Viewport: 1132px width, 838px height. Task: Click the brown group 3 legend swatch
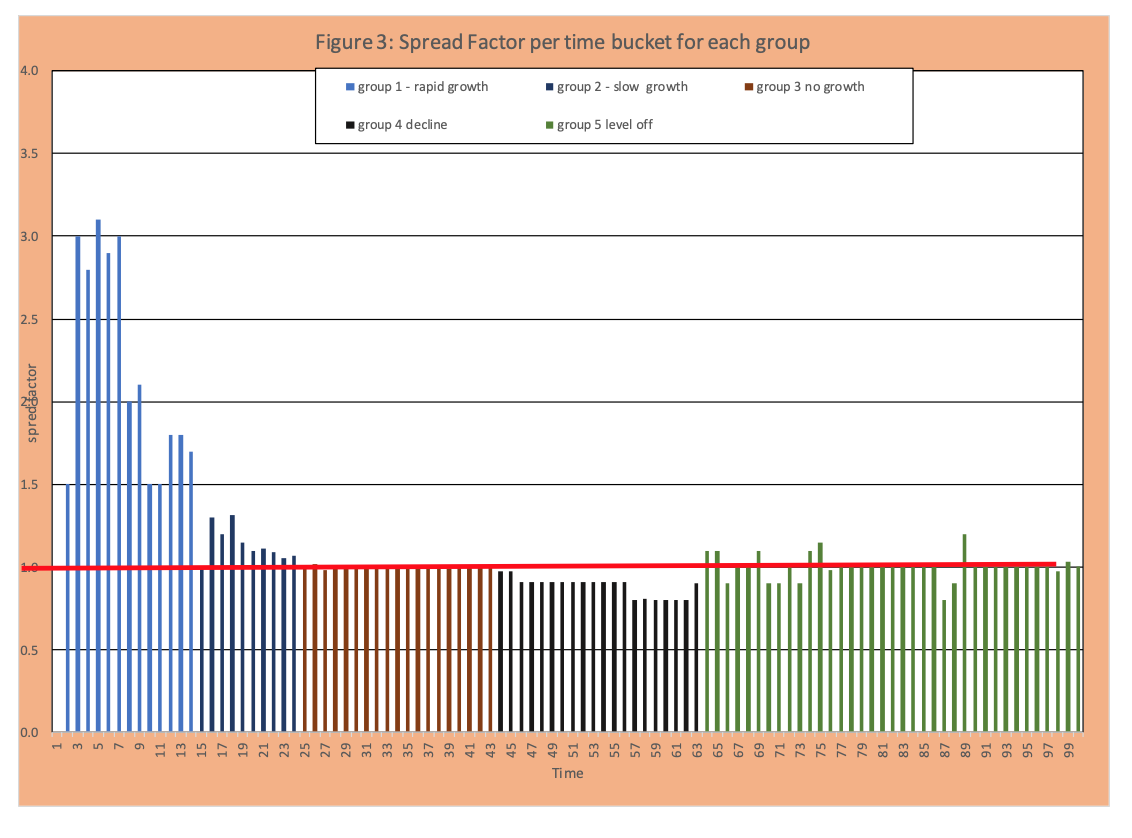click(749, 87)
